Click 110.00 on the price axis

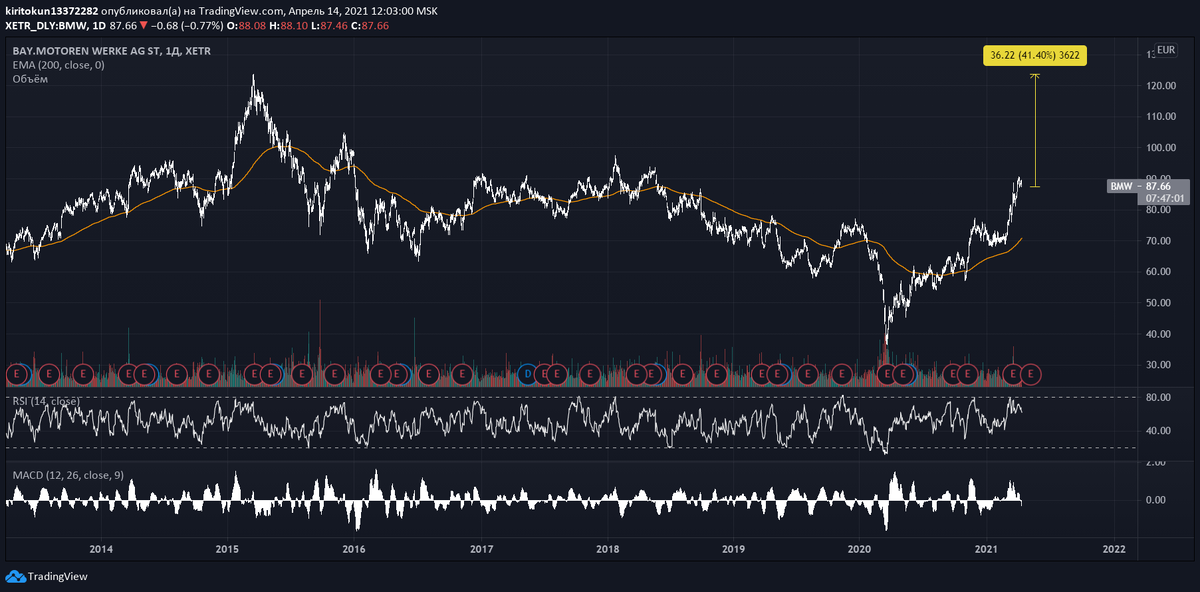1159,117
